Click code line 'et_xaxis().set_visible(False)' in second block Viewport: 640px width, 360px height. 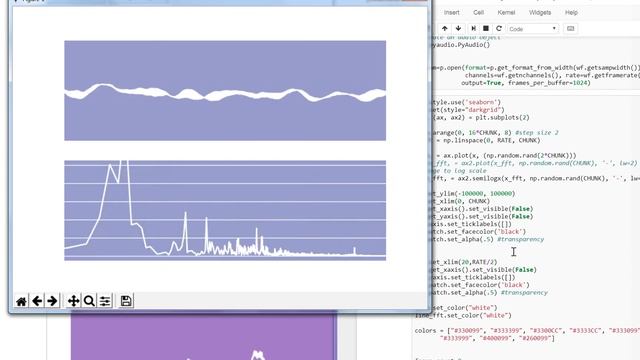pos(484,270)
